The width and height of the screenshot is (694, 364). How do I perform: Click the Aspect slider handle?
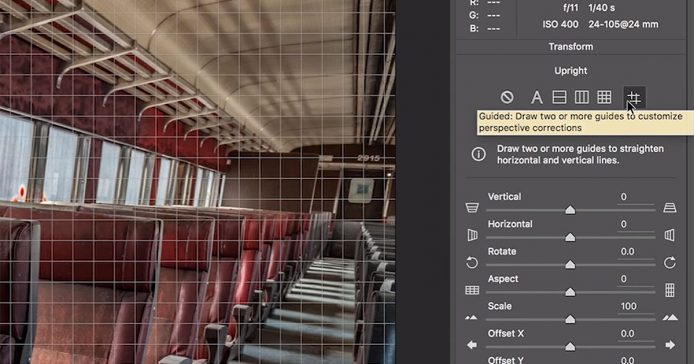[570, 292]
